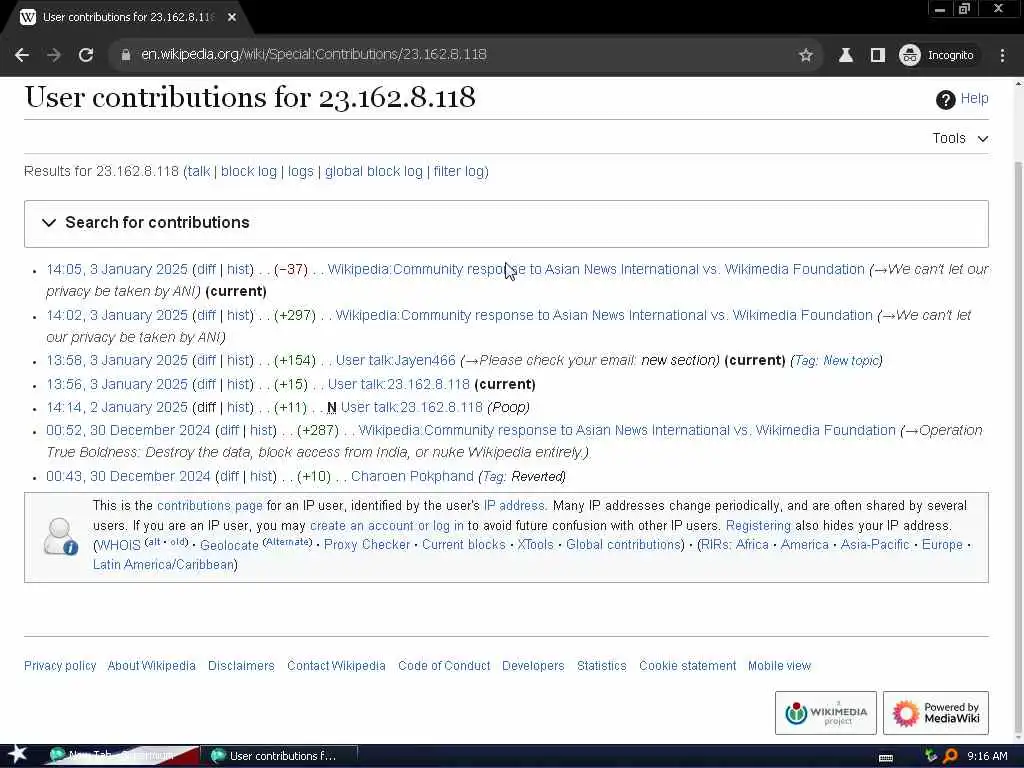Screen dimensions: 1024x768
Task: Open the Cookie statement footer link
Action: point(687,665)
